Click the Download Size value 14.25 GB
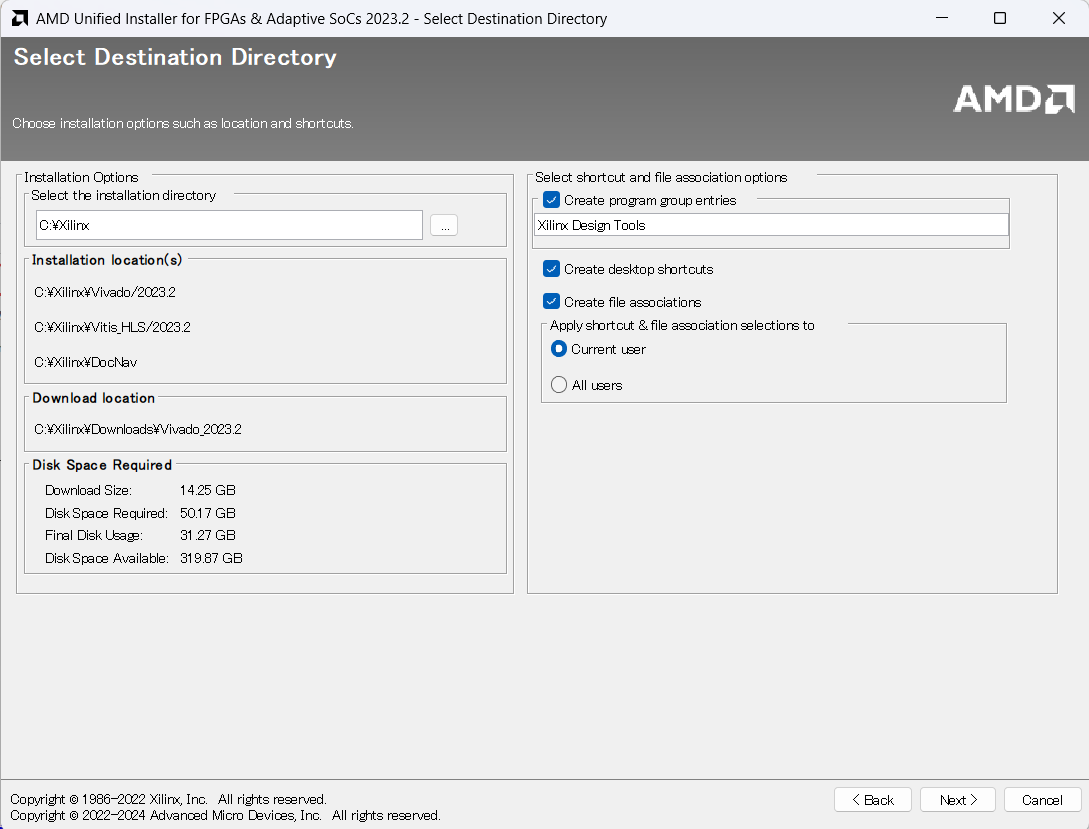 [x=208, y=490]
